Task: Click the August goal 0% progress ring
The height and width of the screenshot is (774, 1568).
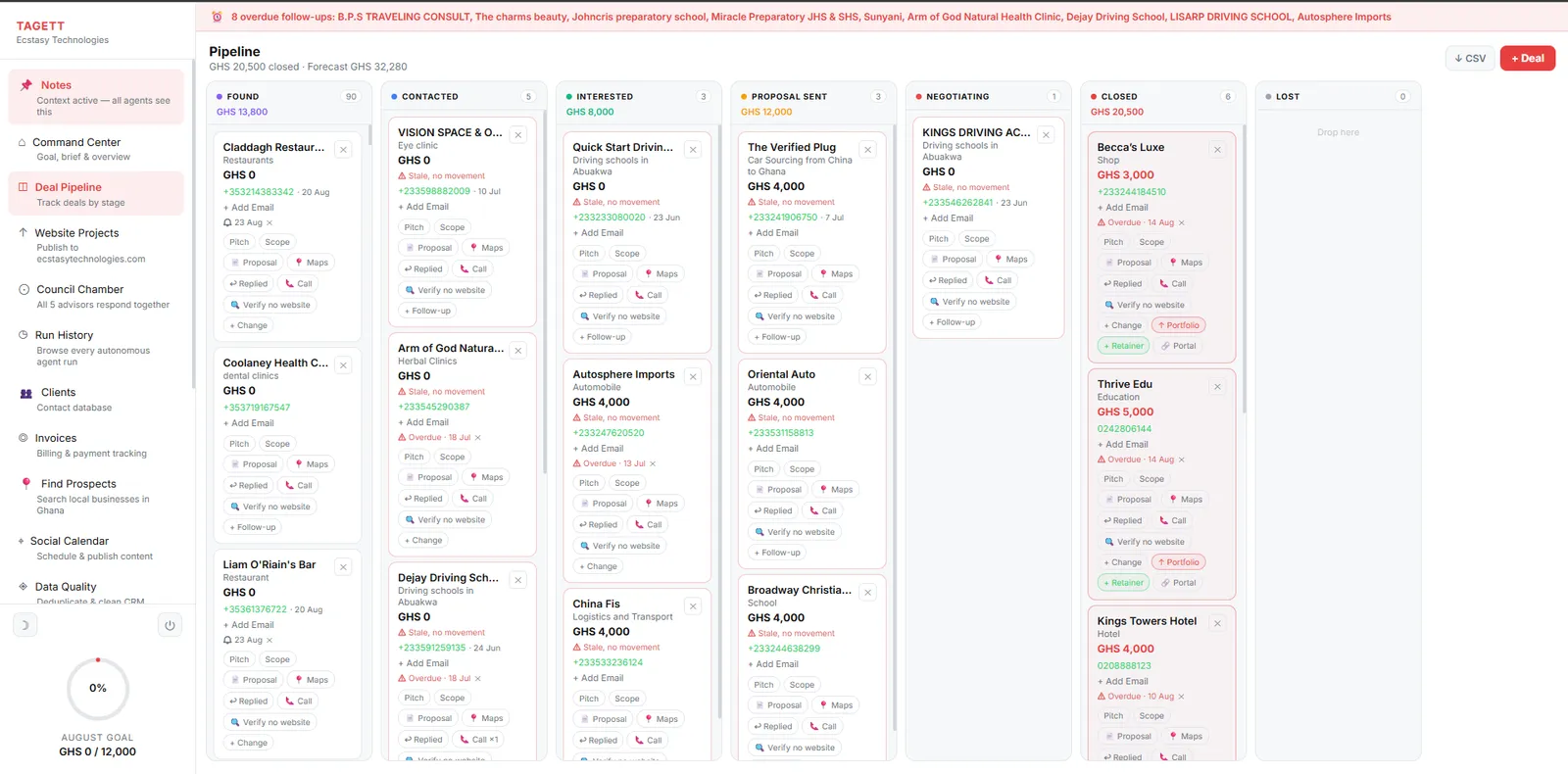Action: (x=98, y=688)
